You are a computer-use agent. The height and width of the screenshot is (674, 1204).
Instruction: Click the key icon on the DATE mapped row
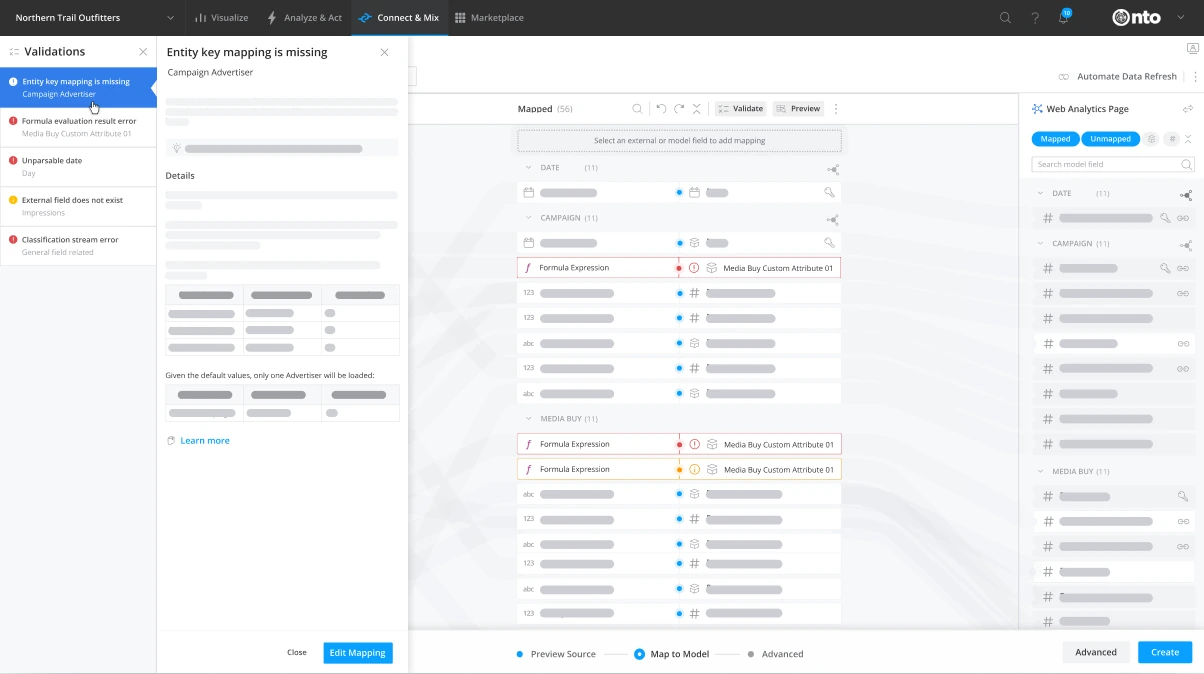click(x=829, y=192)
